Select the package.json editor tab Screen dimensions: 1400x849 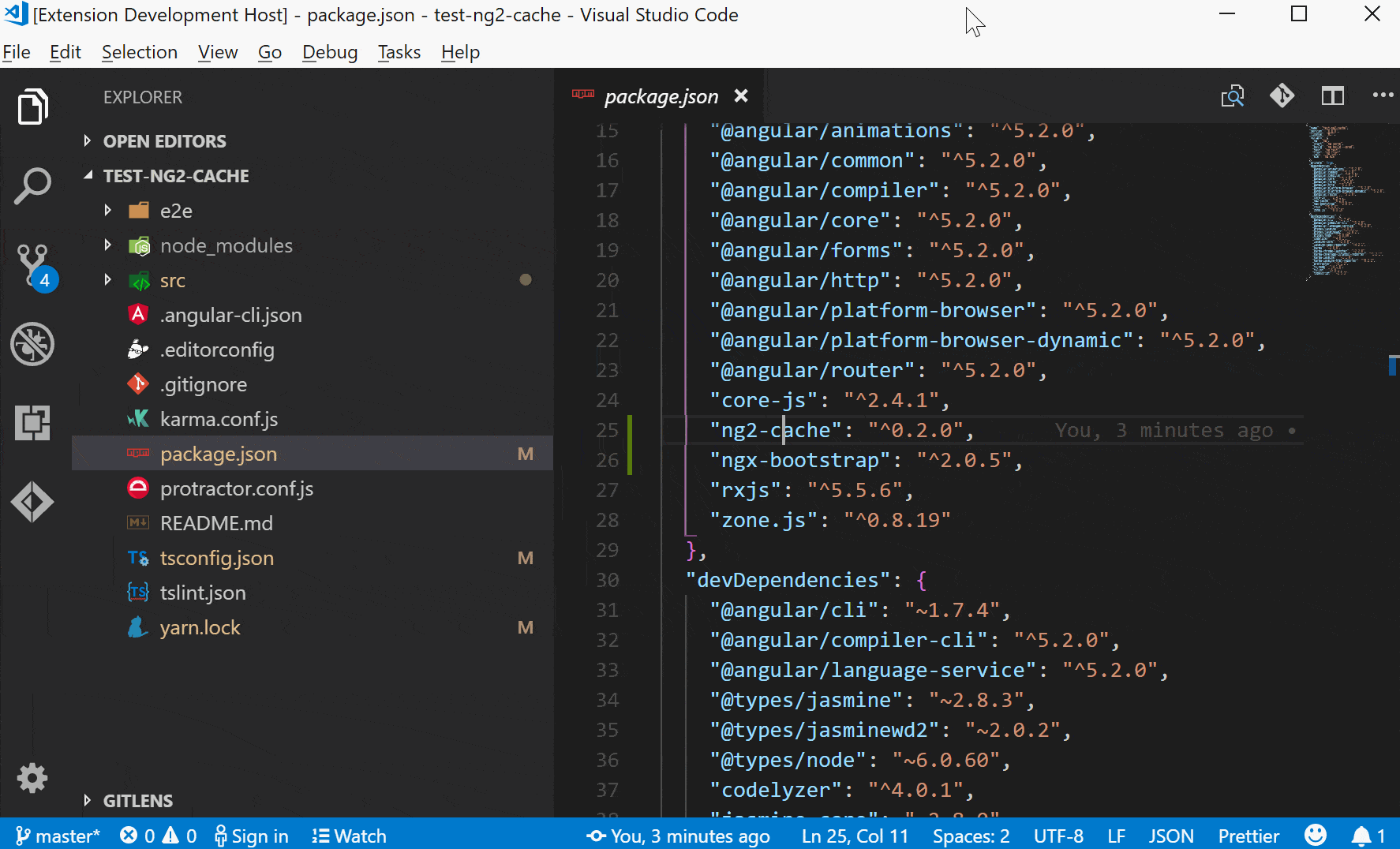pos(660,96)
